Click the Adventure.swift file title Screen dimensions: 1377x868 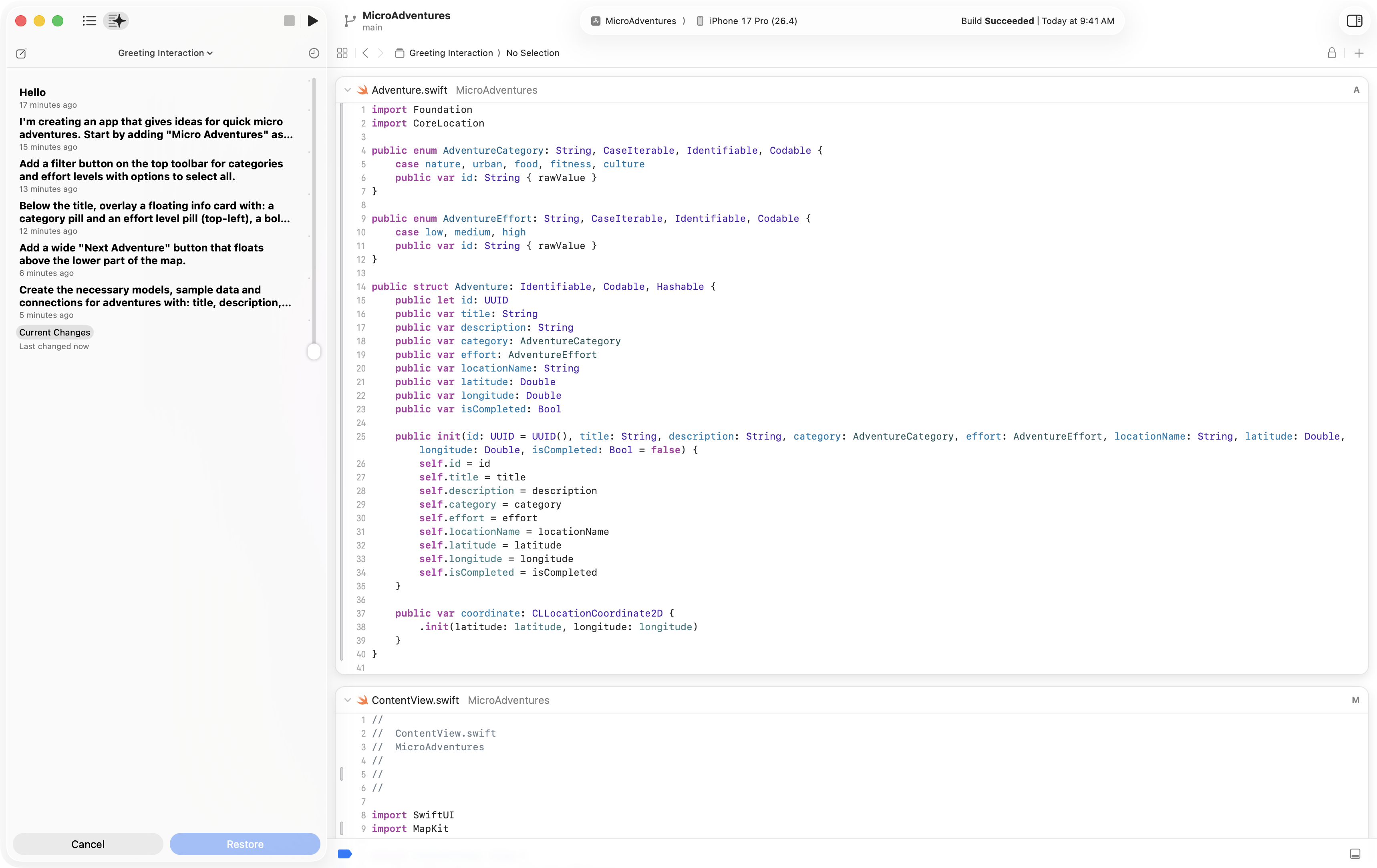(409, 90)
